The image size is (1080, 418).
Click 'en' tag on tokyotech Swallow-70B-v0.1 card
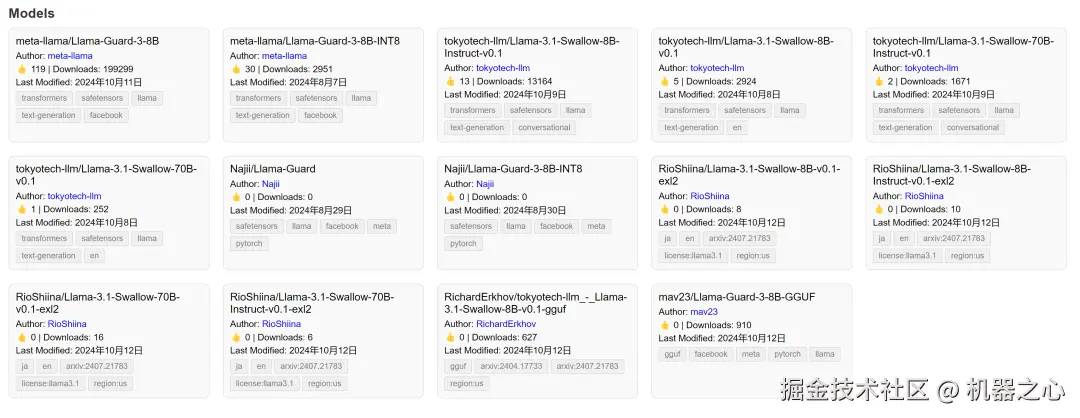coord(94,256)
